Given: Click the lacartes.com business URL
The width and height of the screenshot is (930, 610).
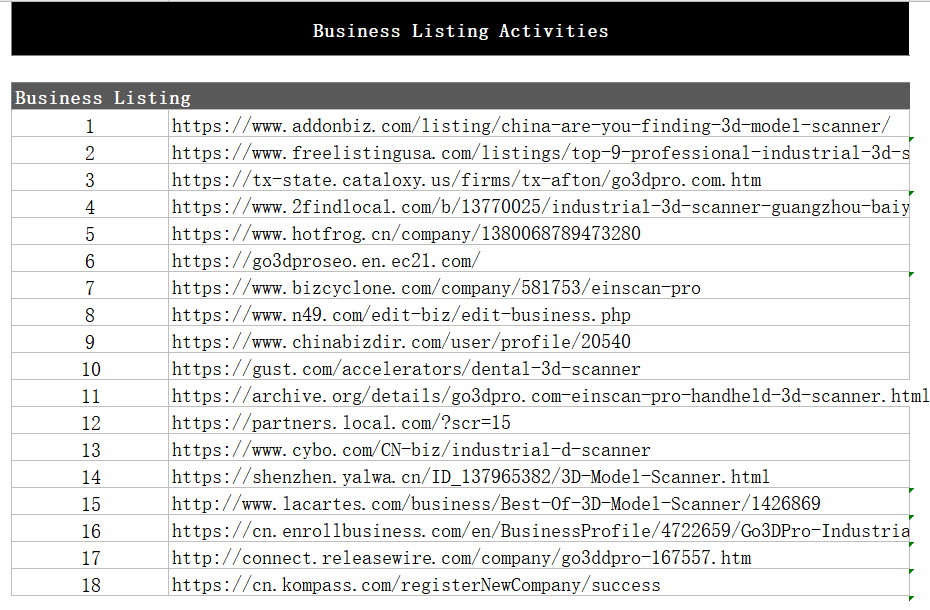Looking at the screenshot, I should 496,504.
